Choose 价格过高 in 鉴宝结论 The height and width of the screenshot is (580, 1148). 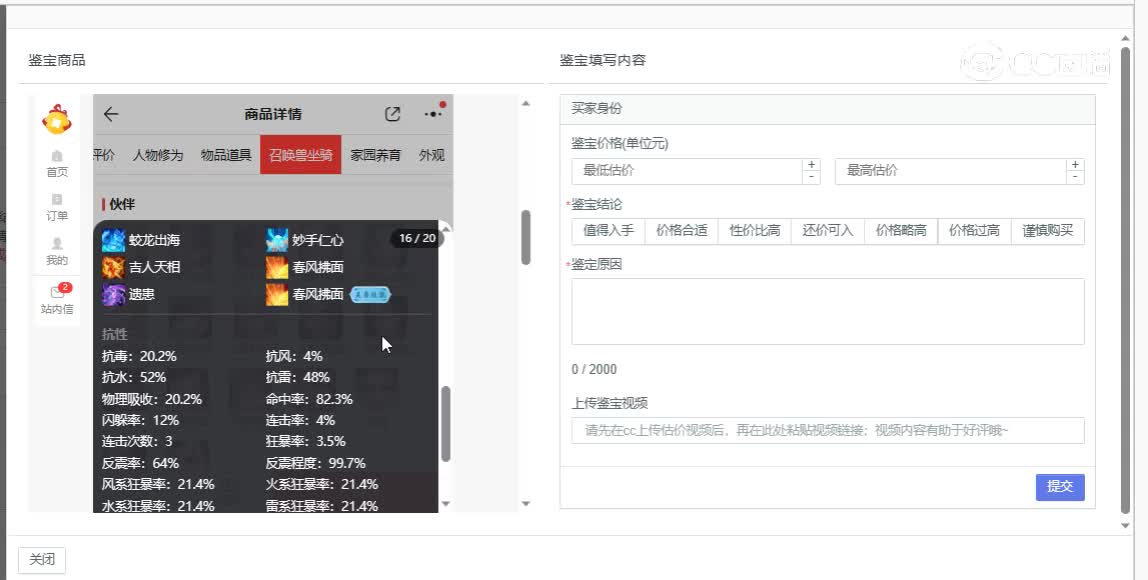pyautogui.click(x=973, y=231)
